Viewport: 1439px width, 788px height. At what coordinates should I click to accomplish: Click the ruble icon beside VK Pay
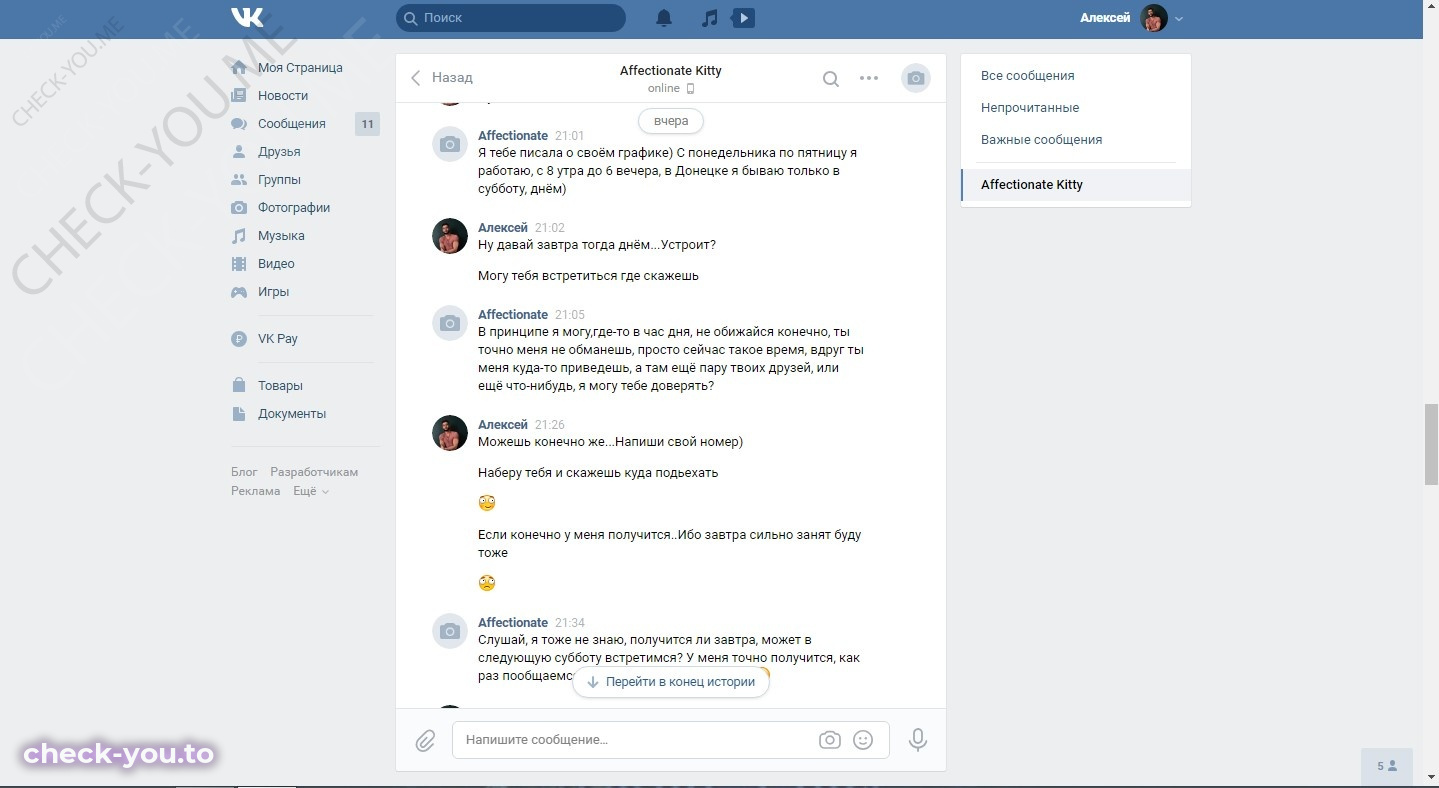(x=239, y=339)
